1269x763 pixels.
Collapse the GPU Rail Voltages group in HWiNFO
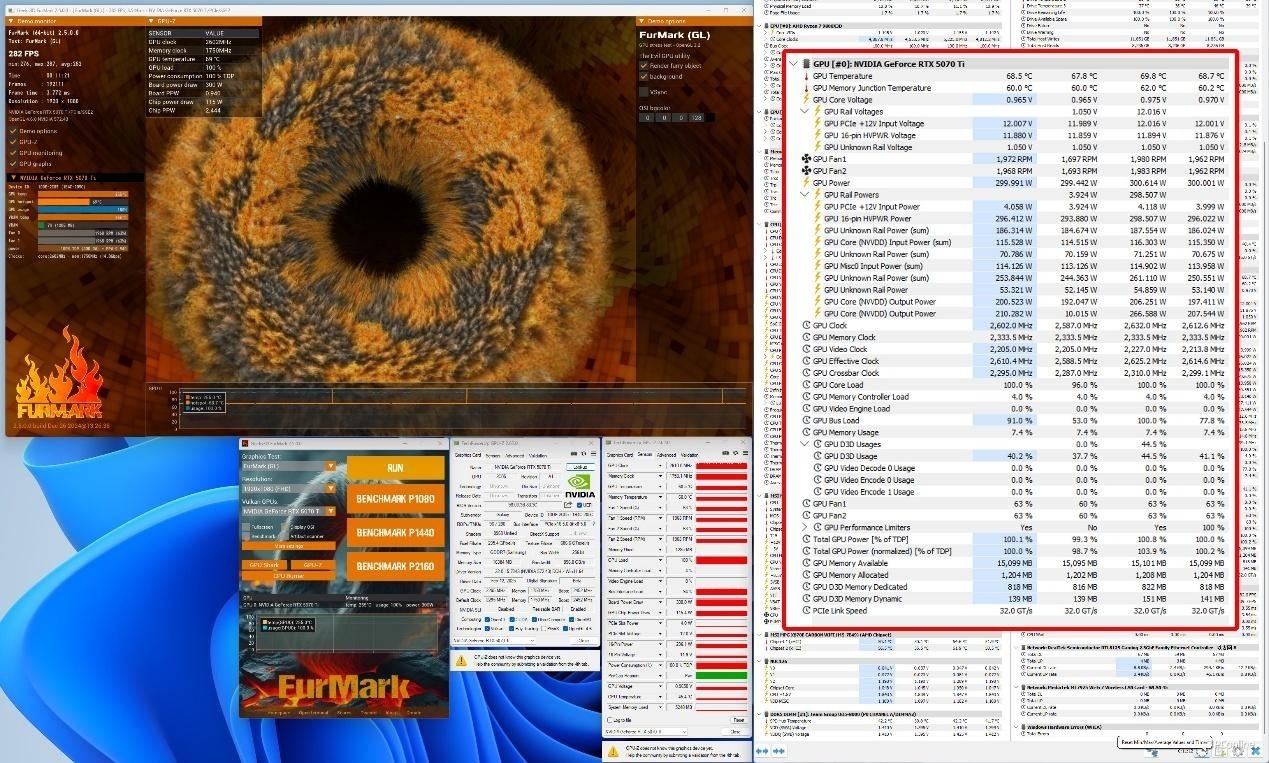pyautogui.click(x=805, y=111)
